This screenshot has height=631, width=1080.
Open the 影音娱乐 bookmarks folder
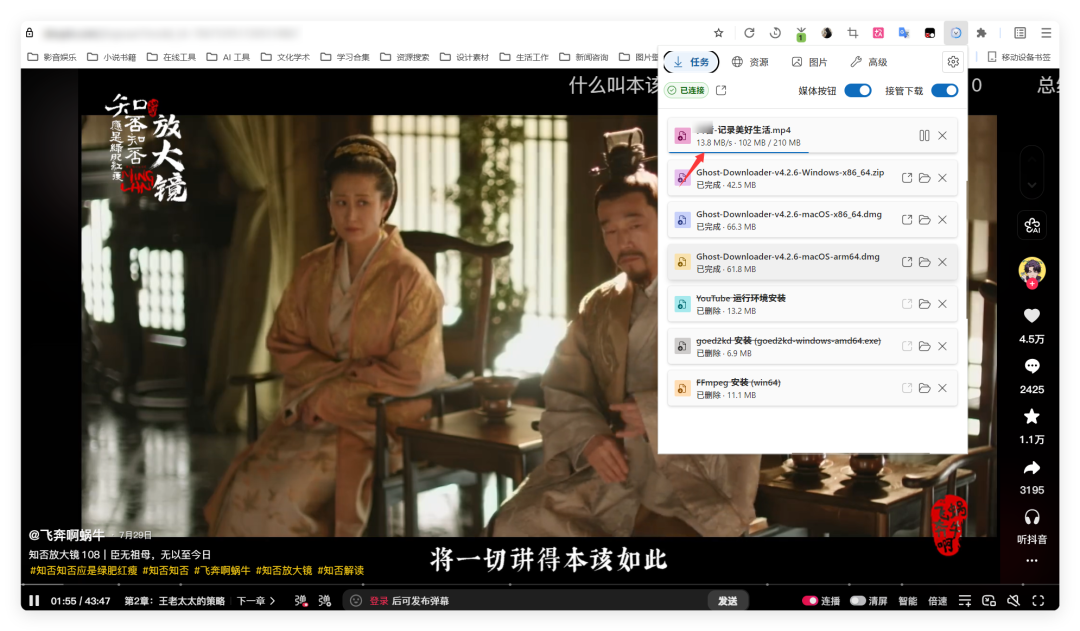52,57
